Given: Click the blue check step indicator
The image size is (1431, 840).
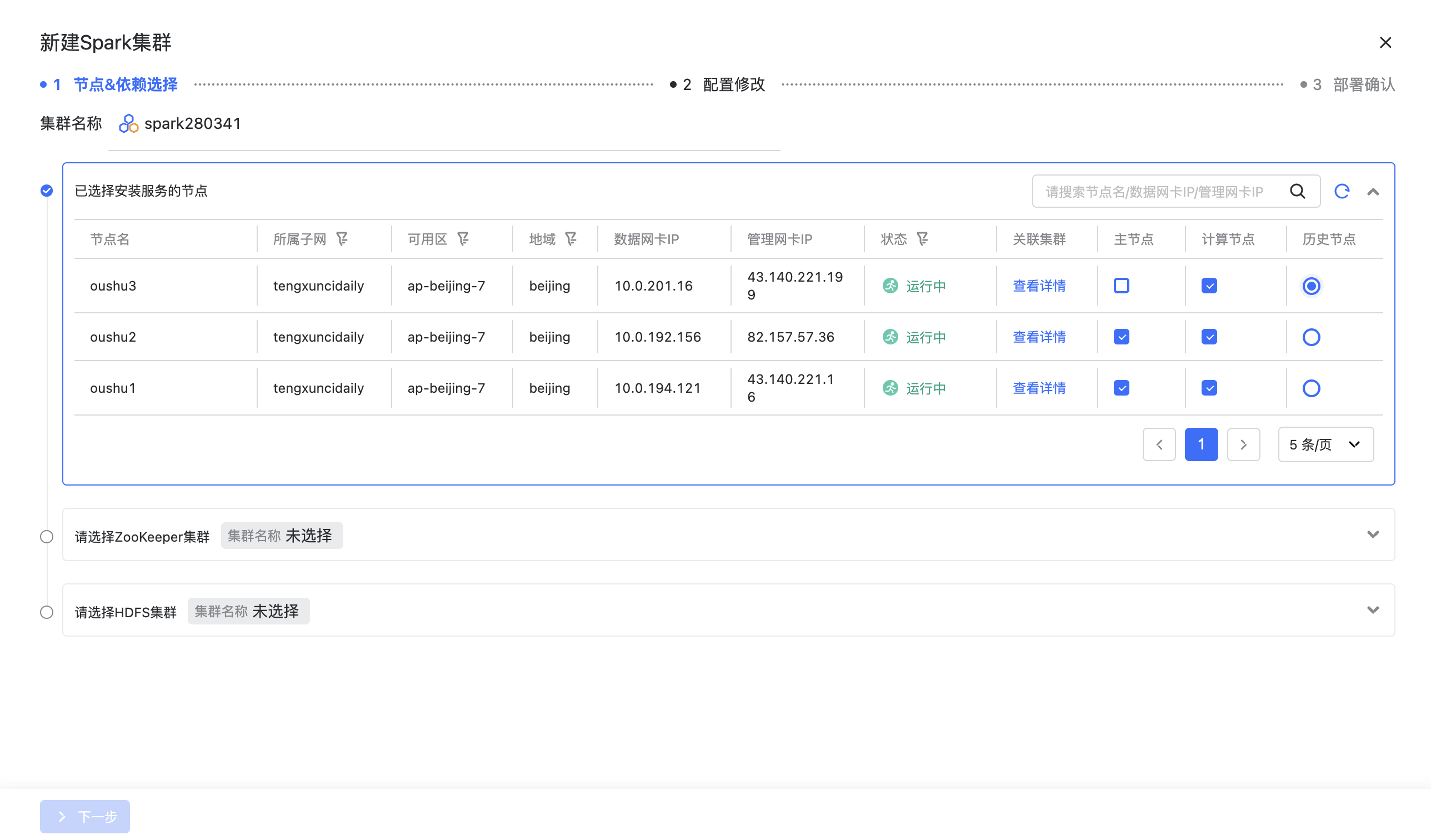Looking at the screenshot, I should coord(47,191).
